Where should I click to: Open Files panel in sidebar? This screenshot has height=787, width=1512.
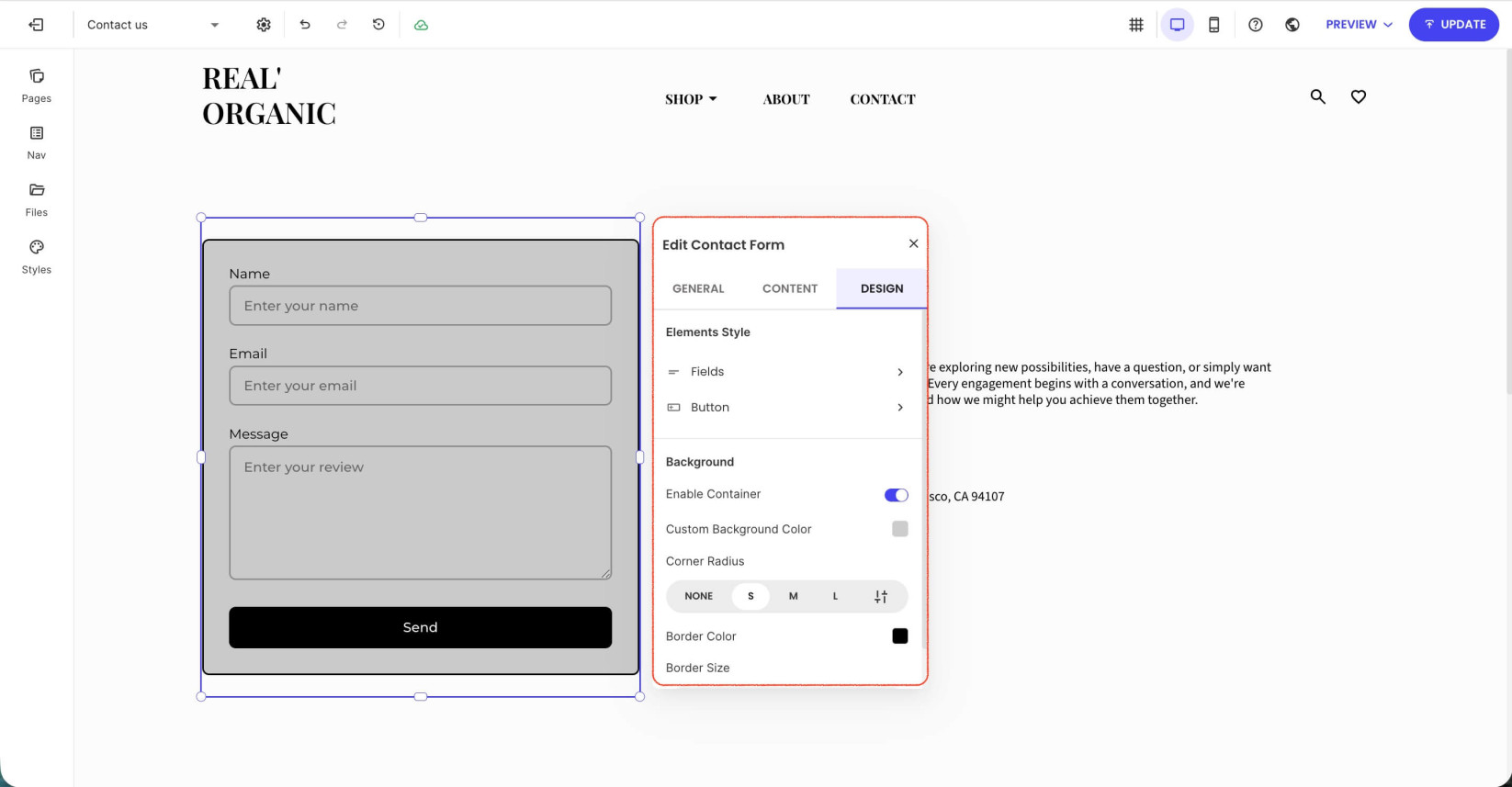37,199
